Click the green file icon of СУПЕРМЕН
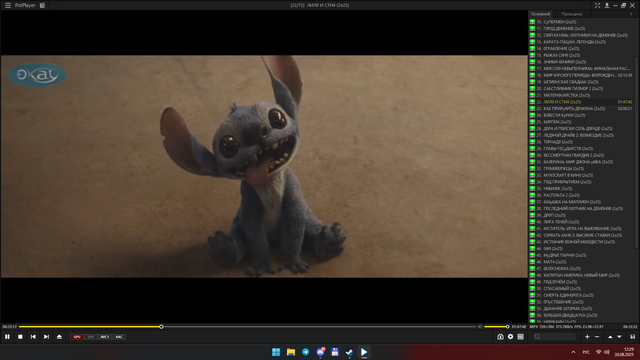 (x=532, y=22)
